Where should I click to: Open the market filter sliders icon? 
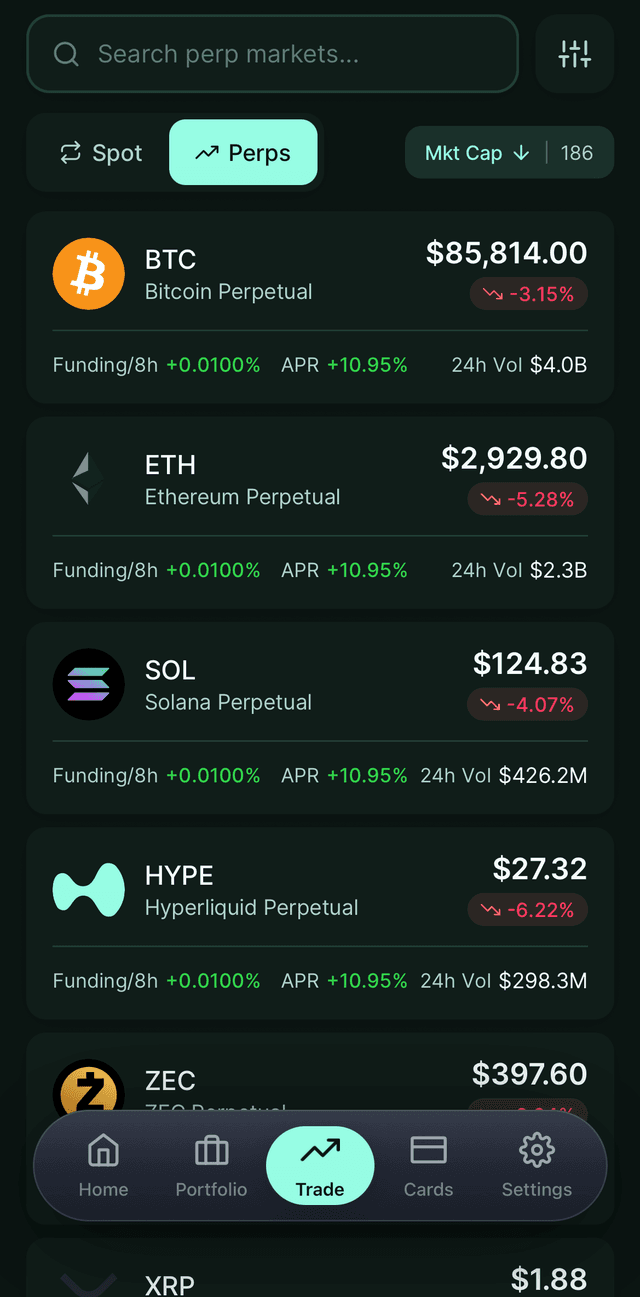click(574, 54)
